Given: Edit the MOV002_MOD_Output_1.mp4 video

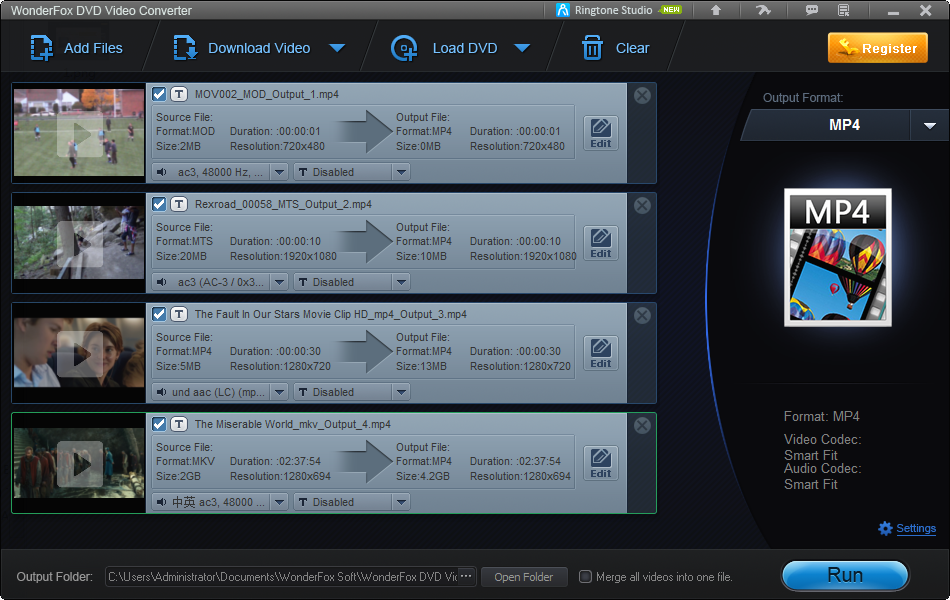Looking at the screenshot, I should point(600,133).
